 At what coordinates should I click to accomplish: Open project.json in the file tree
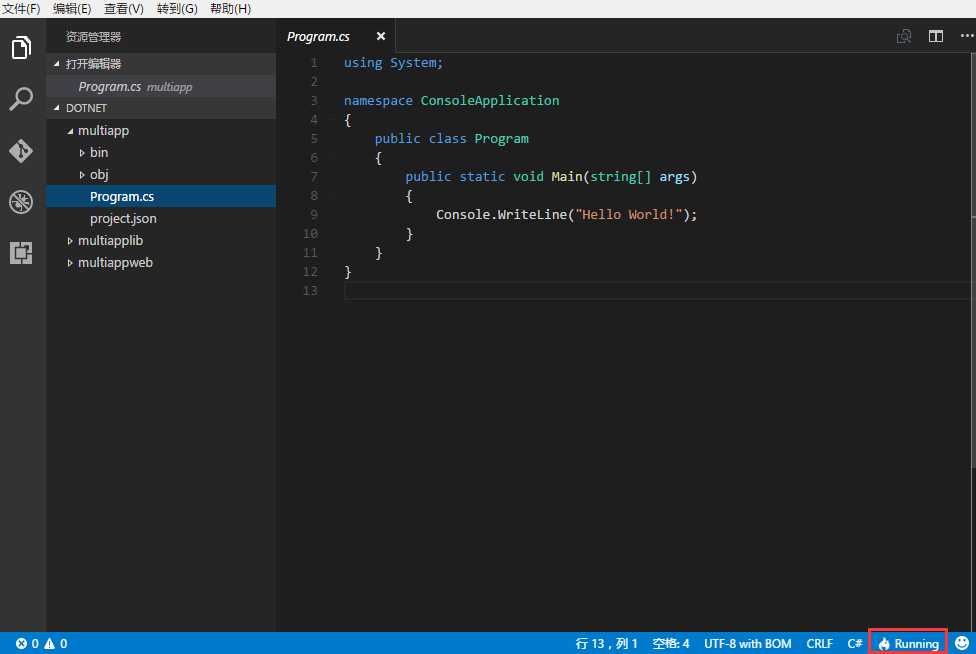[x=161, y=218]
